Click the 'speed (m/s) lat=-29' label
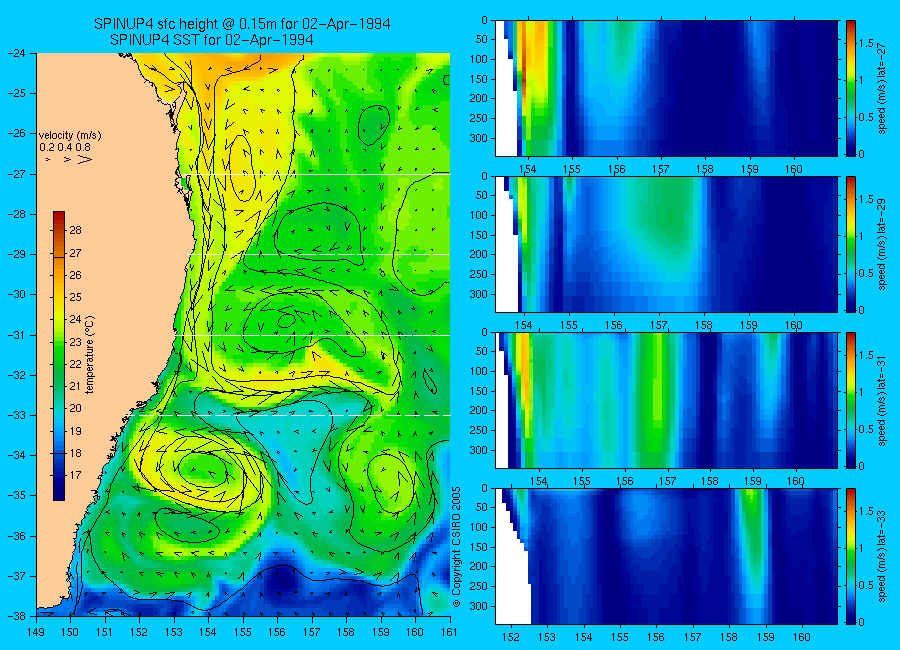Screen dimensions: 900x650 coord(882,244)
